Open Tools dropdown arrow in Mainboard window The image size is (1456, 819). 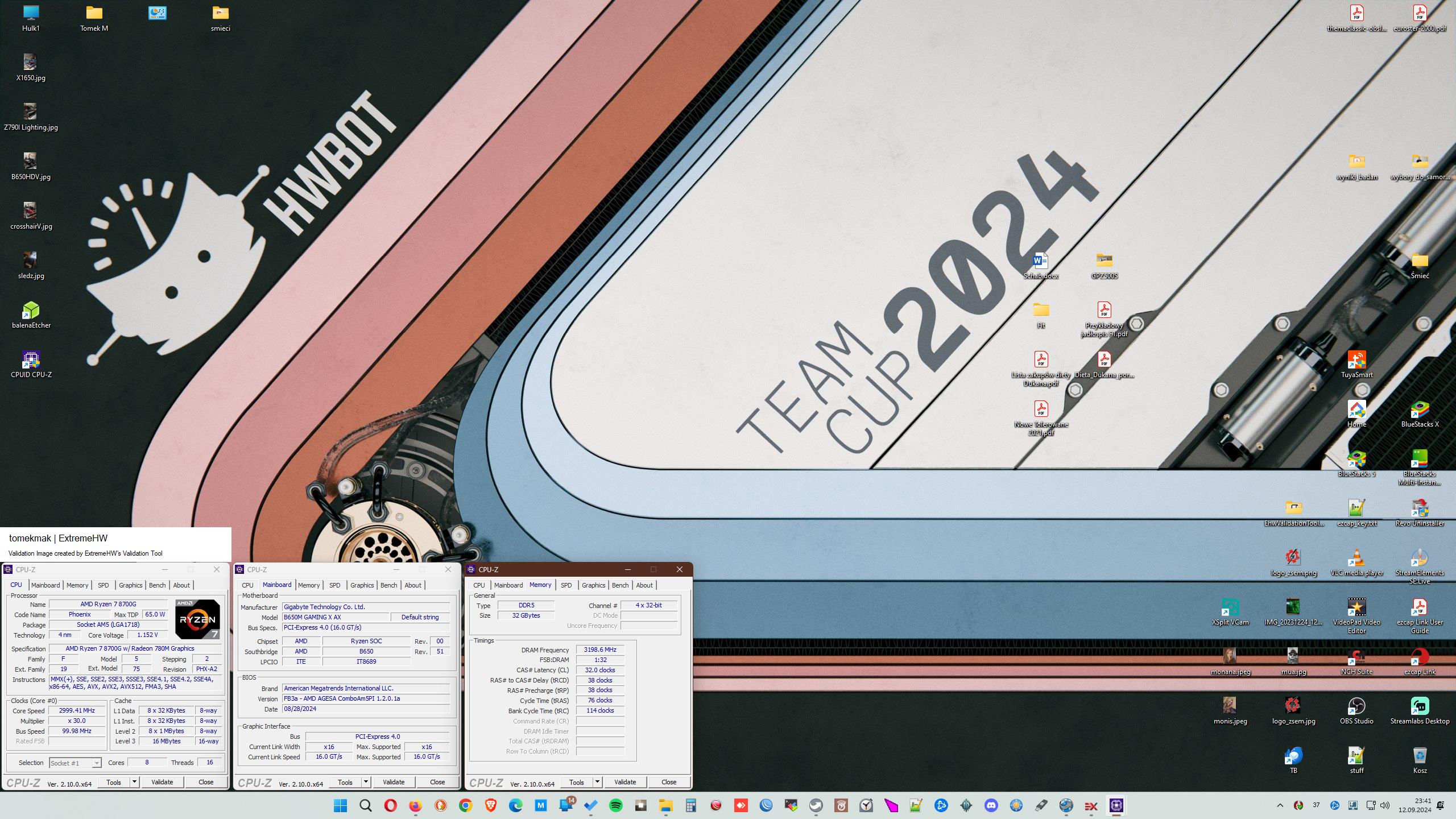tap(366, 782)
